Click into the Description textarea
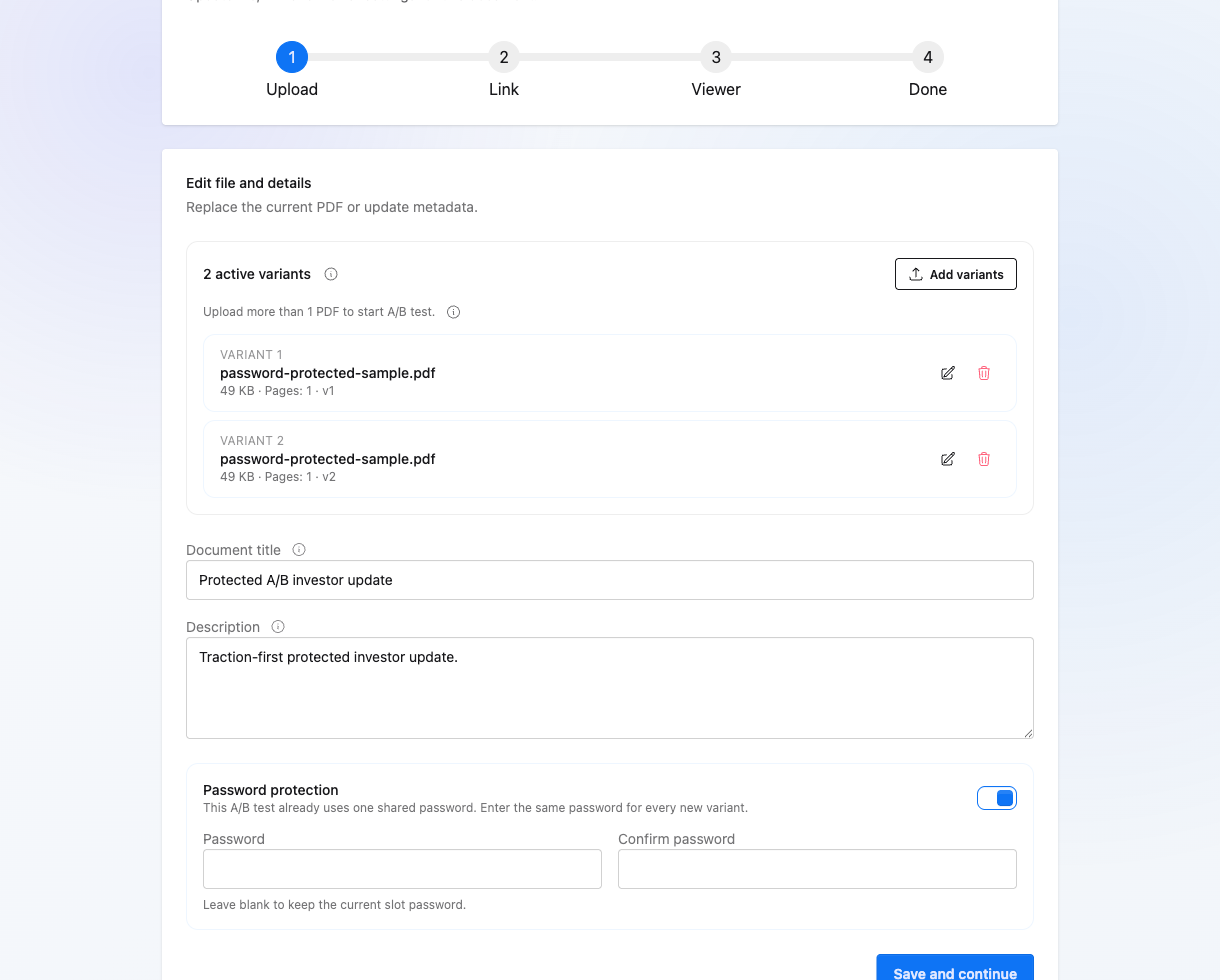 pos(610,688)
